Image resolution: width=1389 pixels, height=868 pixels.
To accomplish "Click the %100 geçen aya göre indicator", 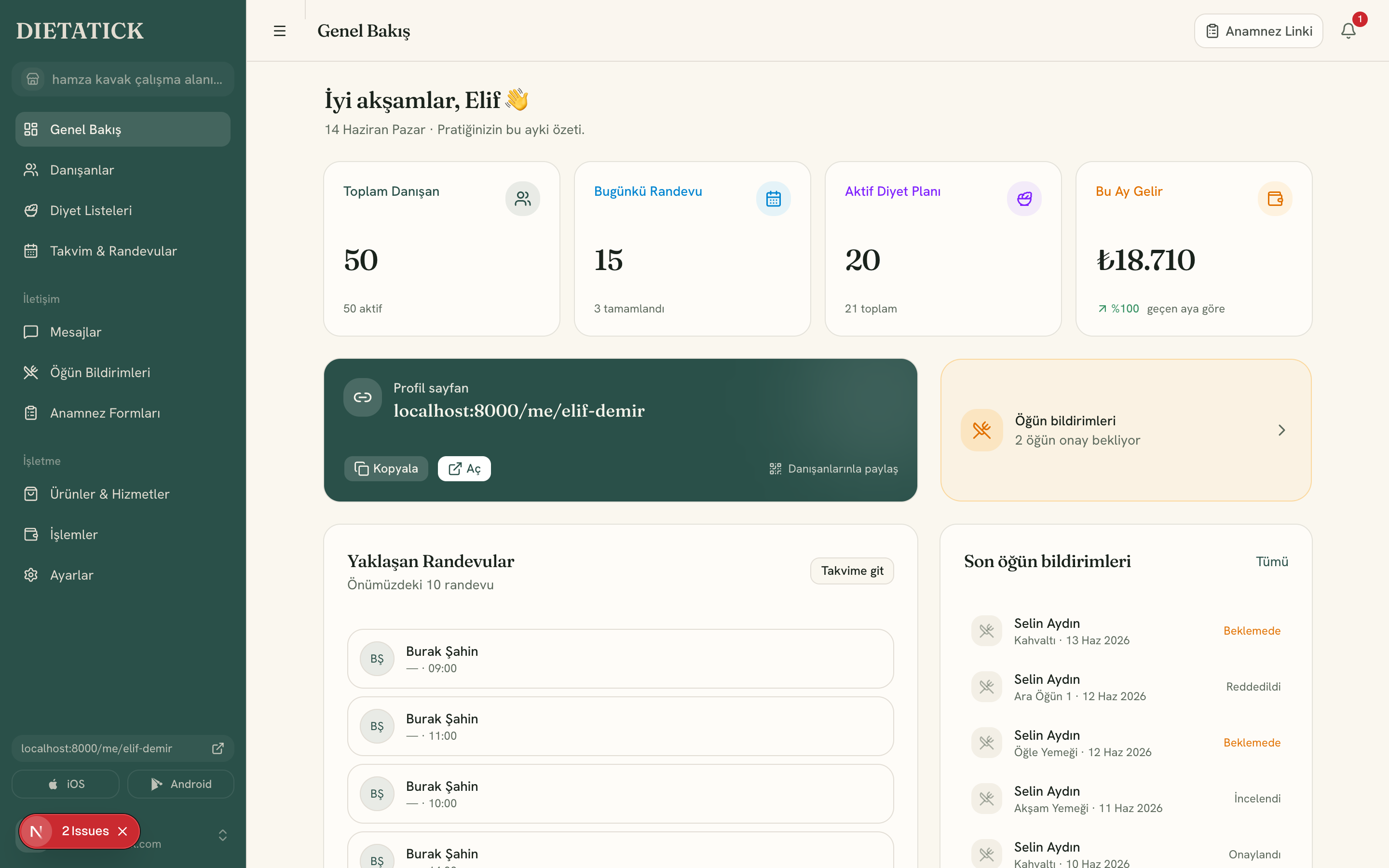I will (1160, 309).
